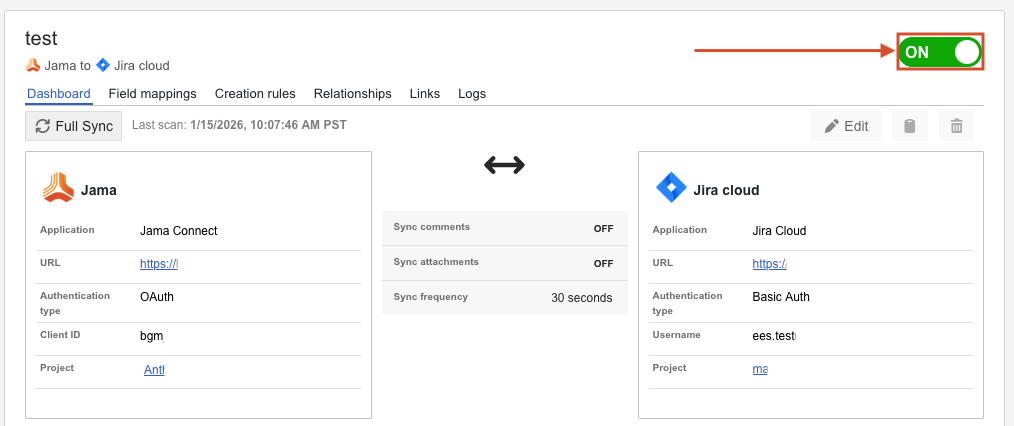Screen dimensions: 1014x426
Task: Click the bidirectional sync arrow icon
Action: click(x=504, y=165)
